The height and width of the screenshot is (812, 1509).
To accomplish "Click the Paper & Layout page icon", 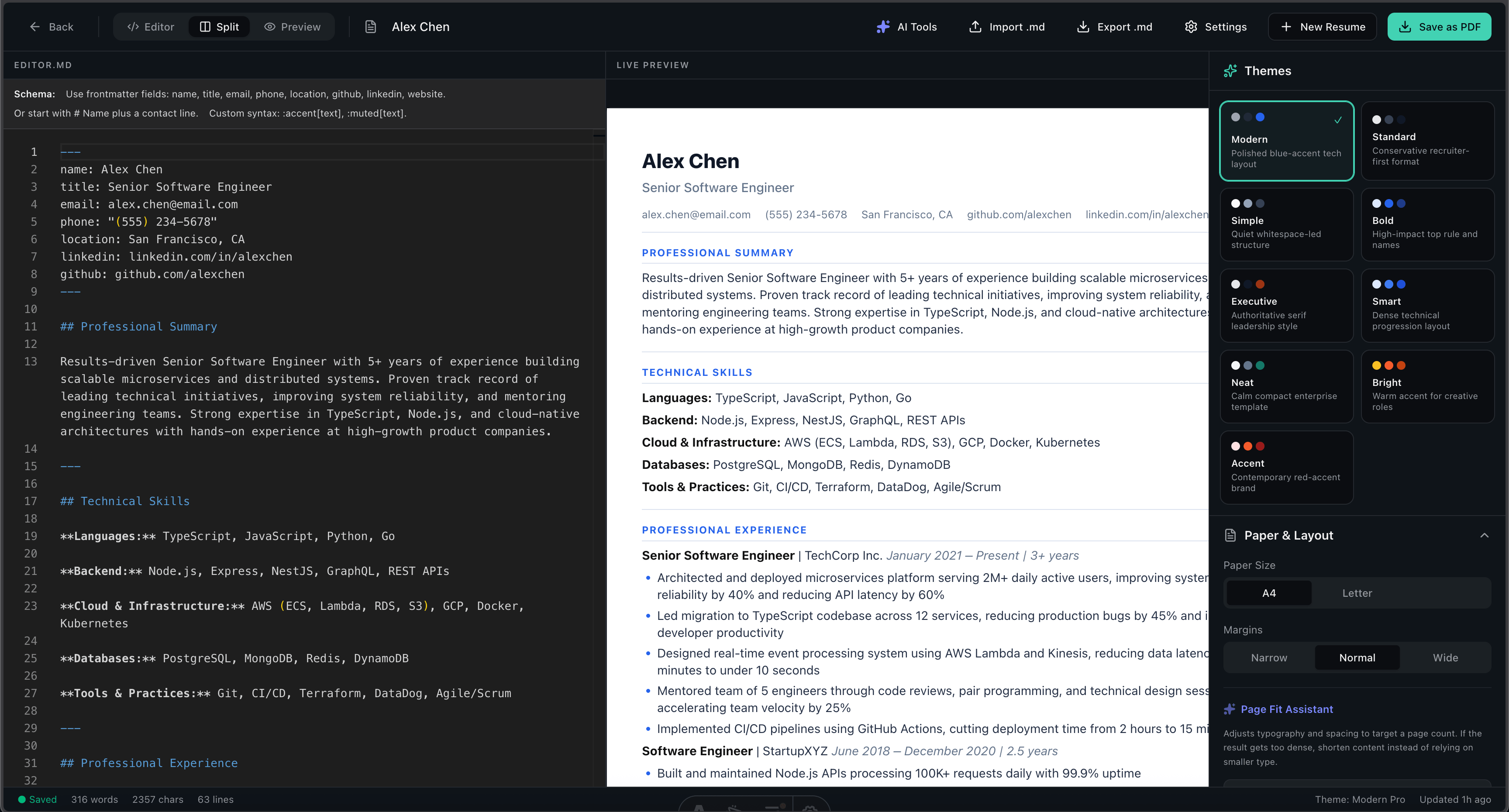I will click(x=1230, y=536).
